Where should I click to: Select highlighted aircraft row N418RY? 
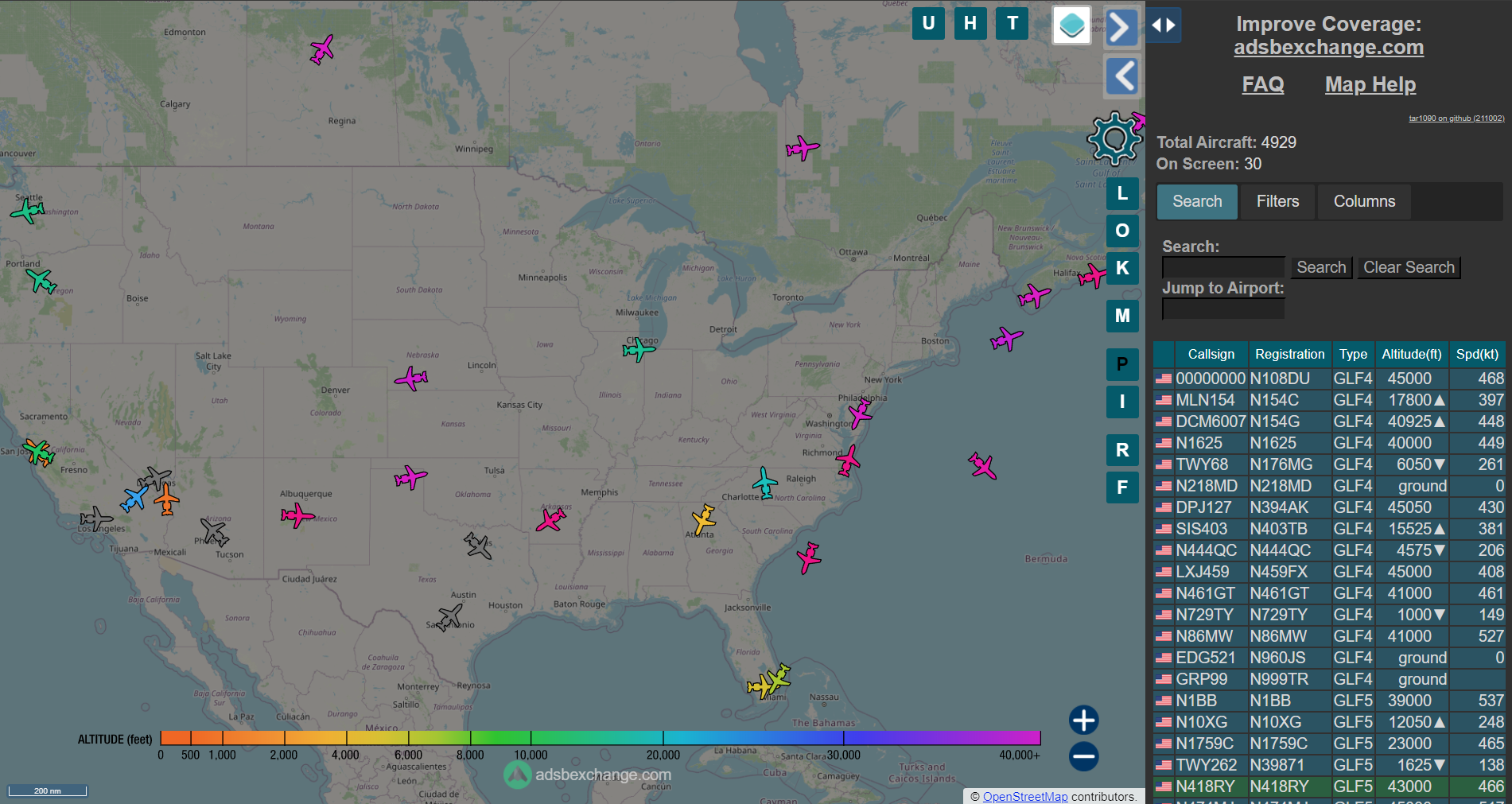(1329, 787)
